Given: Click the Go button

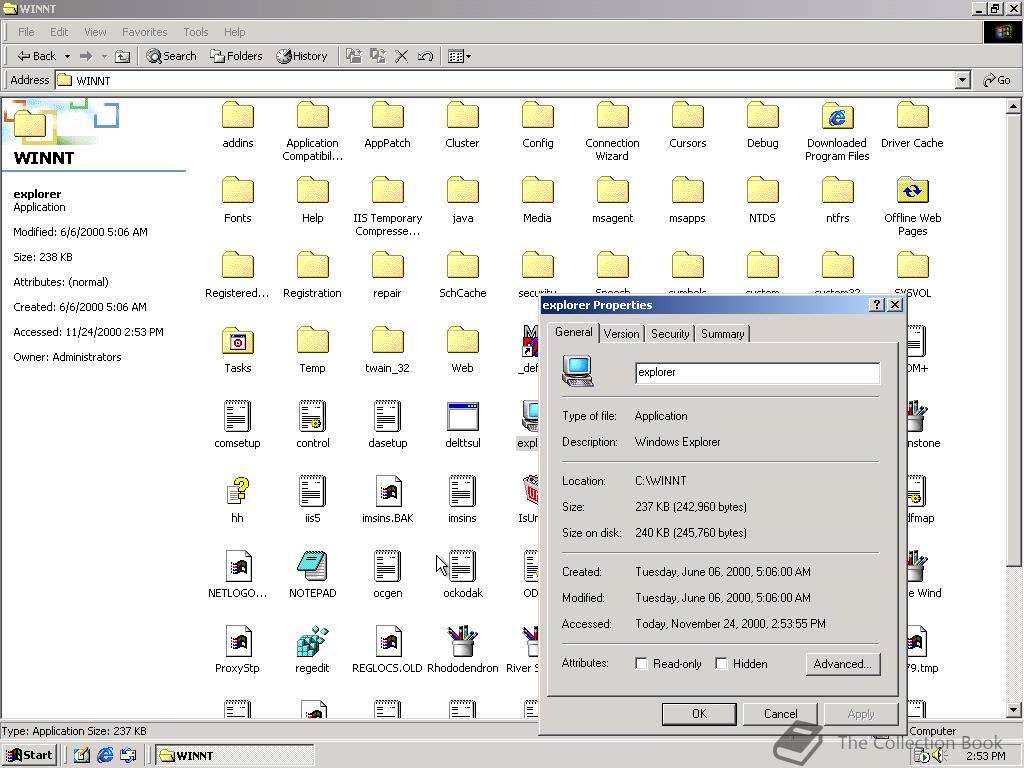Looking at the screenshot, I should pyautogui.click(x=997, y=80).
